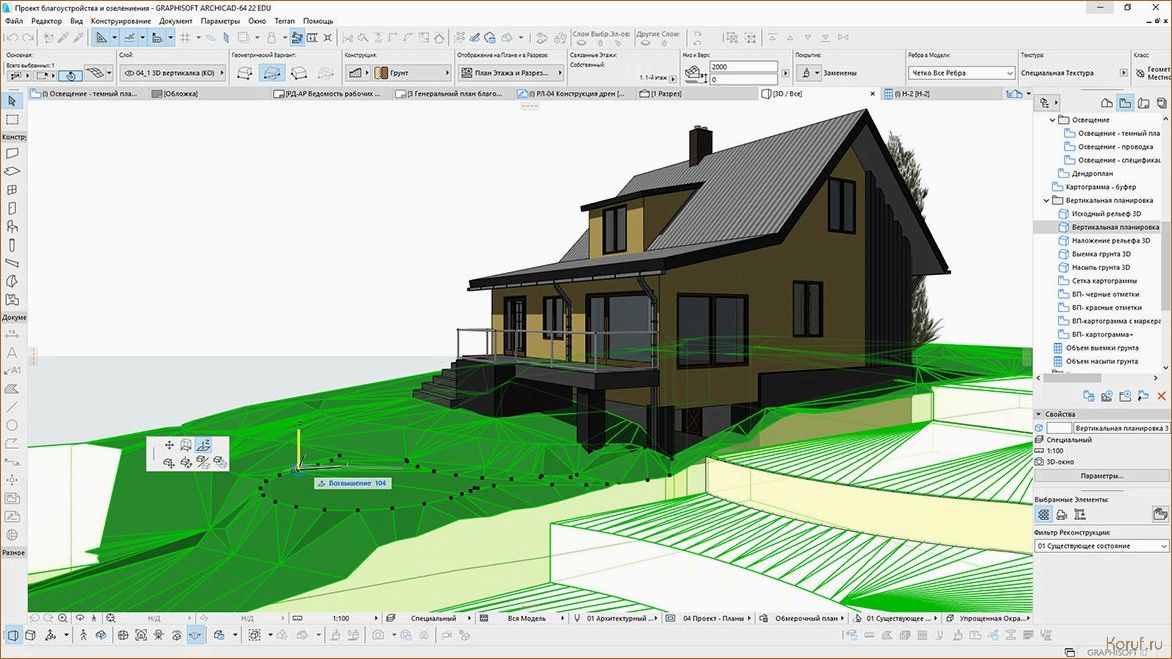The width and height of the screenshot is (1172, 659).
Task: Click red X delete icon in navigator
Action: [1162, 396]
